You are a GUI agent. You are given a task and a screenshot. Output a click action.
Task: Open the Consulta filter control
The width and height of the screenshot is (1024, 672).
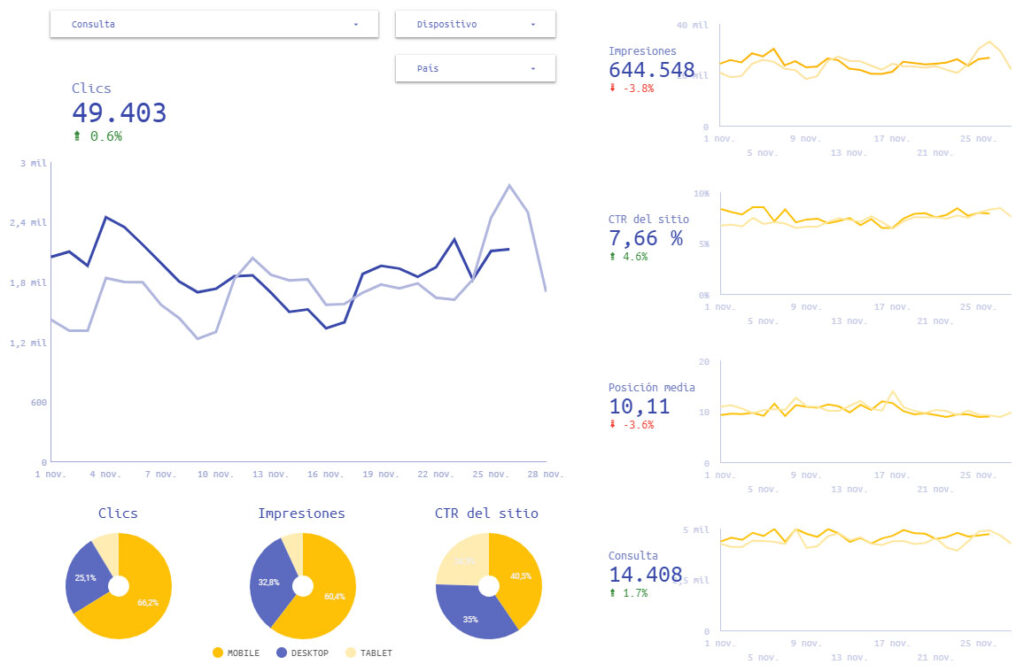point(213,23)
